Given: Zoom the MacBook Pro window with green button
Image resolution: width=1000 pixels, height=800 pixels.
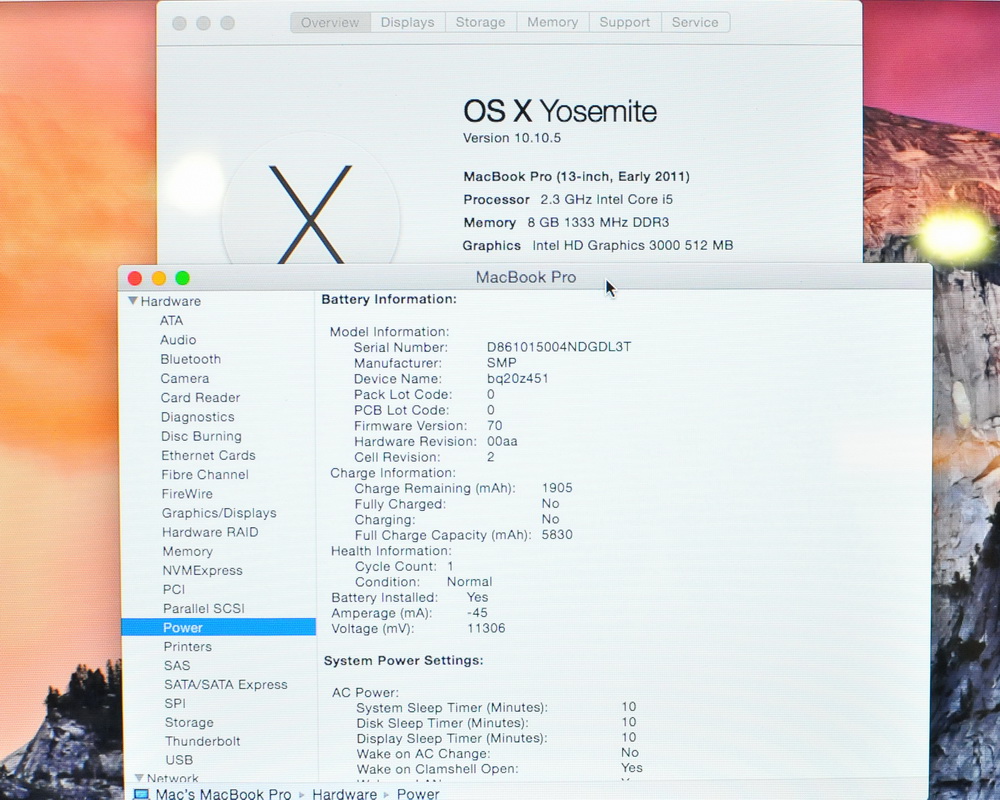Looking at the screenshot, I should 182,278.
